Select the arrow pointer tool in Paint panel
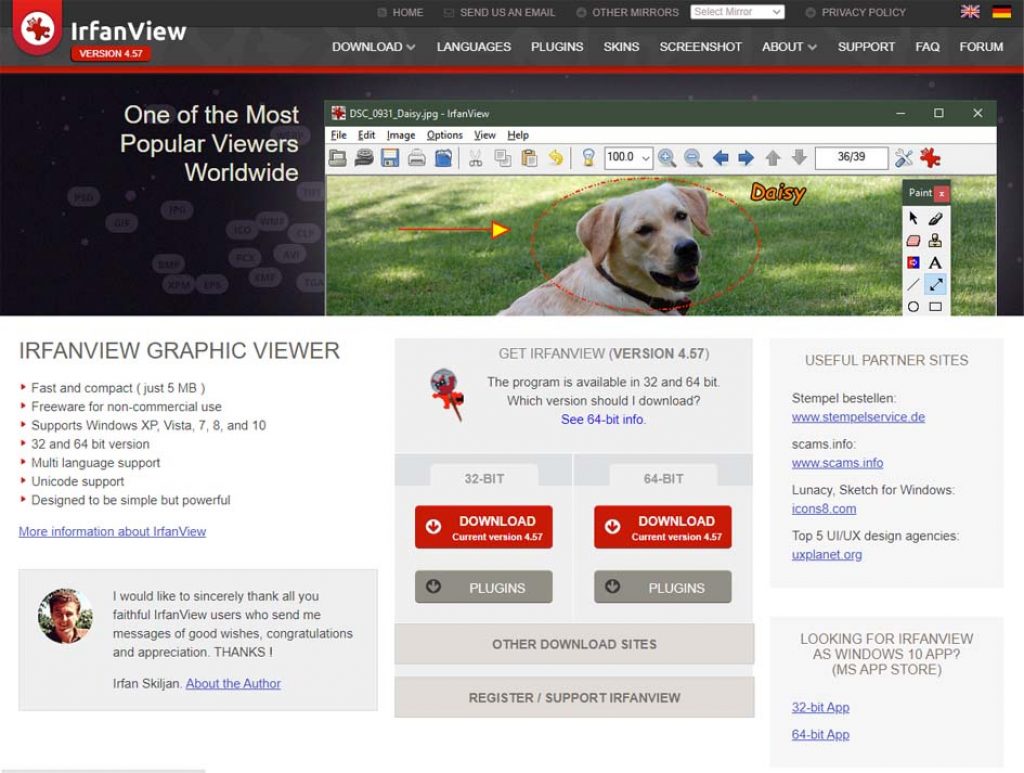The height and width of the screenshot is (773, 1024). pos(913,218)
